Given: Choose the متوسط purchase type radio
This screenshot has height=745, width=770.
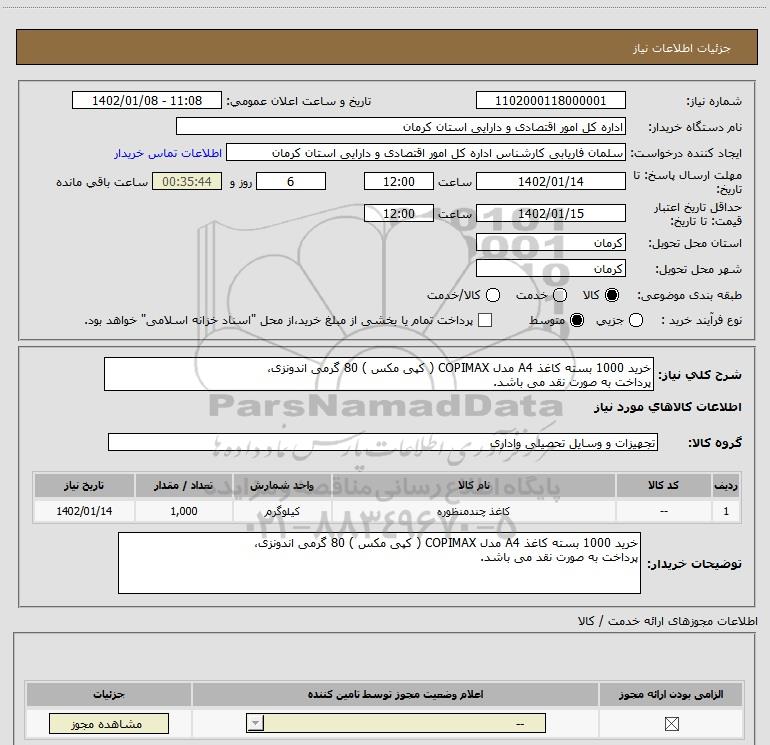Looking at the screenshot, I should pos(577,320).
